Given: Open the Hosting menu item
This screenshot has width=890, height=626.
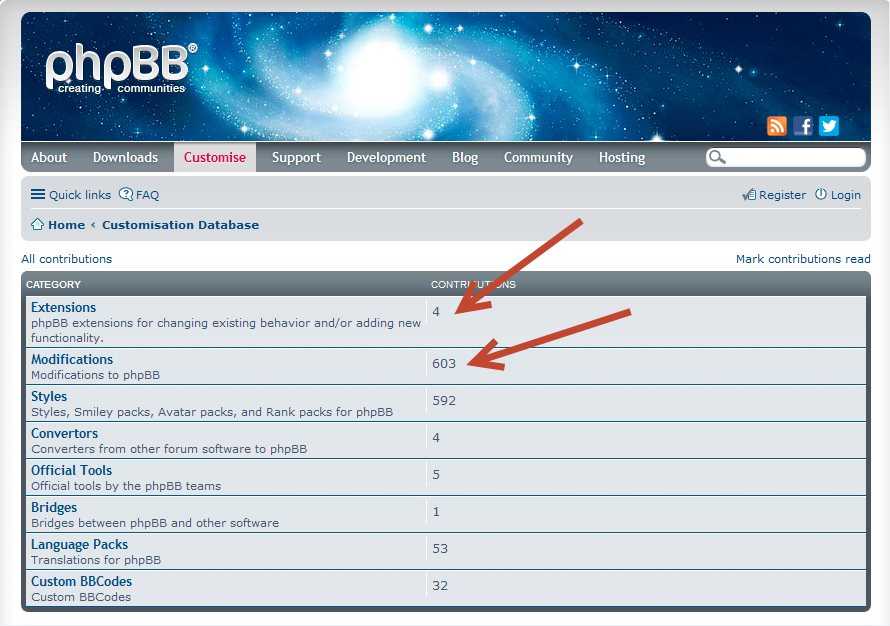Looking at the screenshot, I should click(x=622, y=157).
